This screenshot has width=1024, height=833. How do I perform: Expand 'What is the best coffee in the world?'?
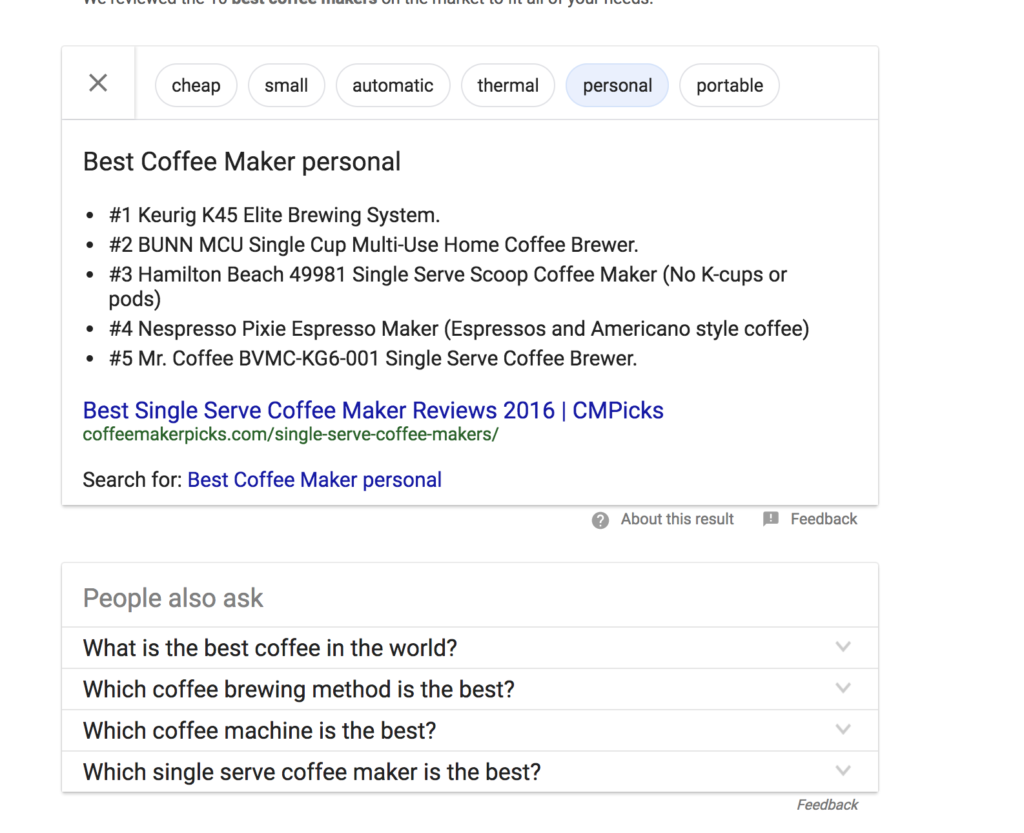tap(470, 648)
